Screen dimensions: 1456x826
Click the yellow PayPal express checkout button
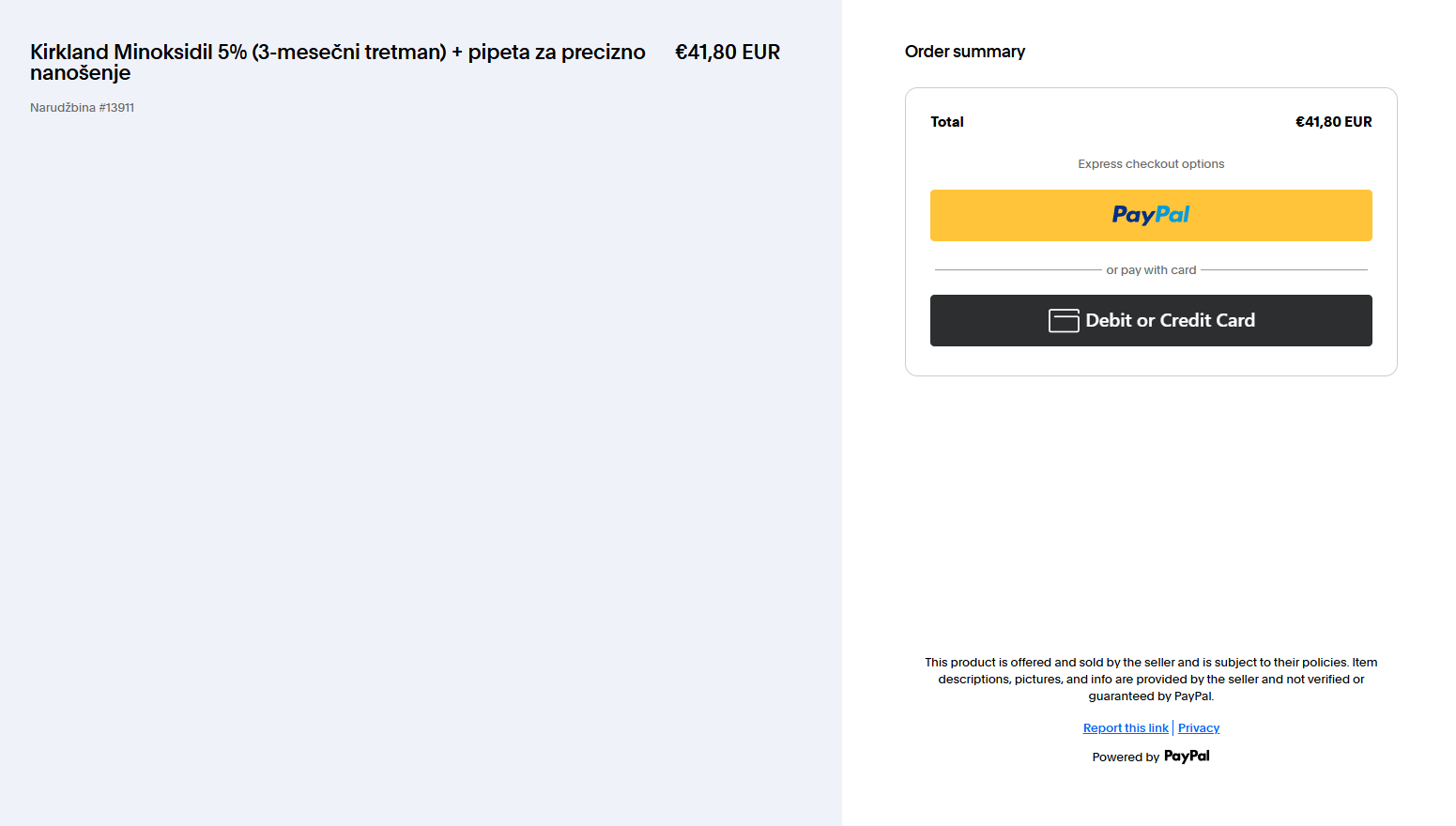[1151, 215]
